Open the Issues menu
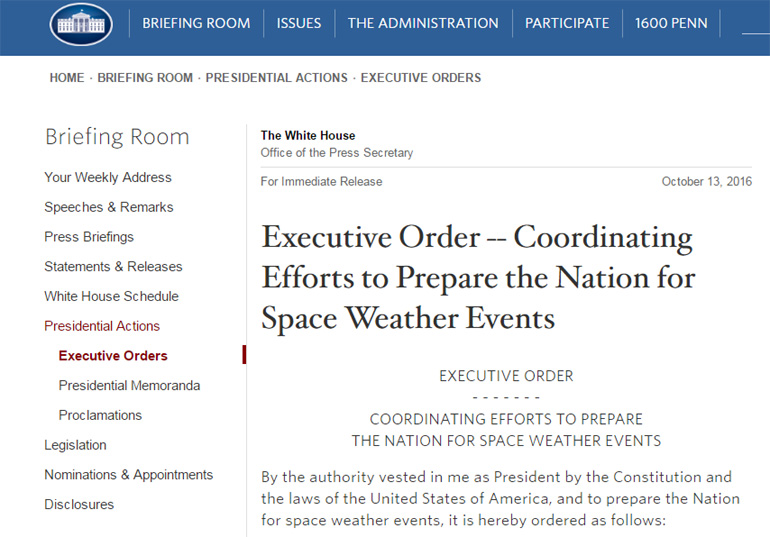 click(x=299, y=23)
